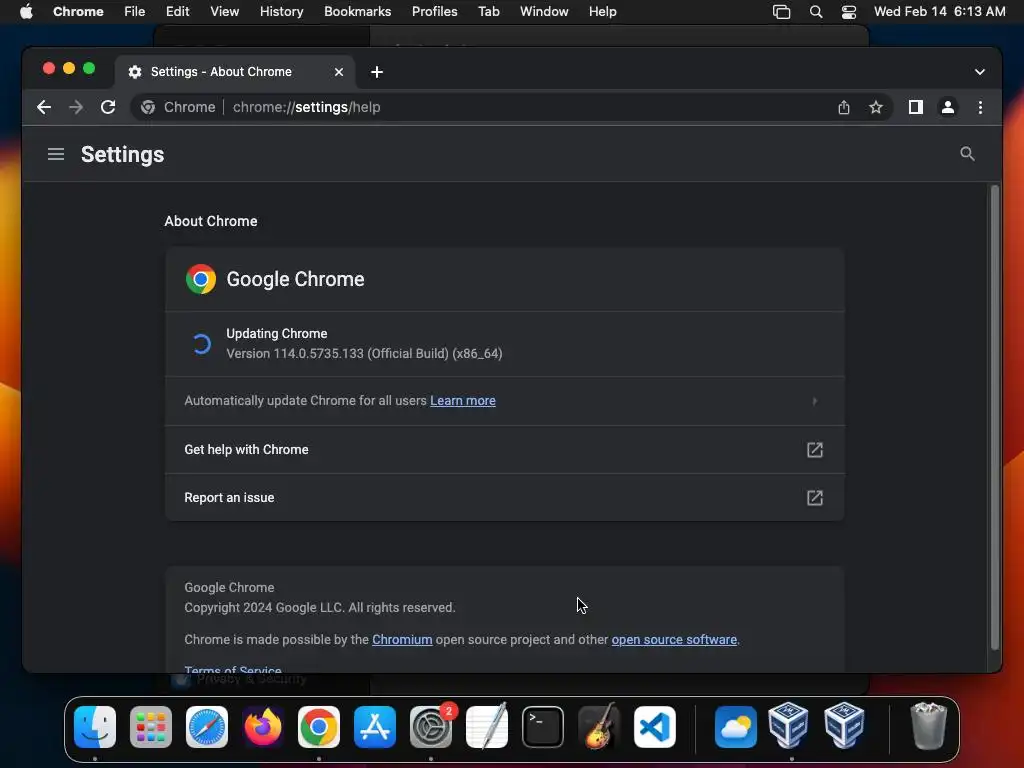Screen dimensions: 1024x768
Task: Close the Settings - About Chrome tab
Action: 339,72
